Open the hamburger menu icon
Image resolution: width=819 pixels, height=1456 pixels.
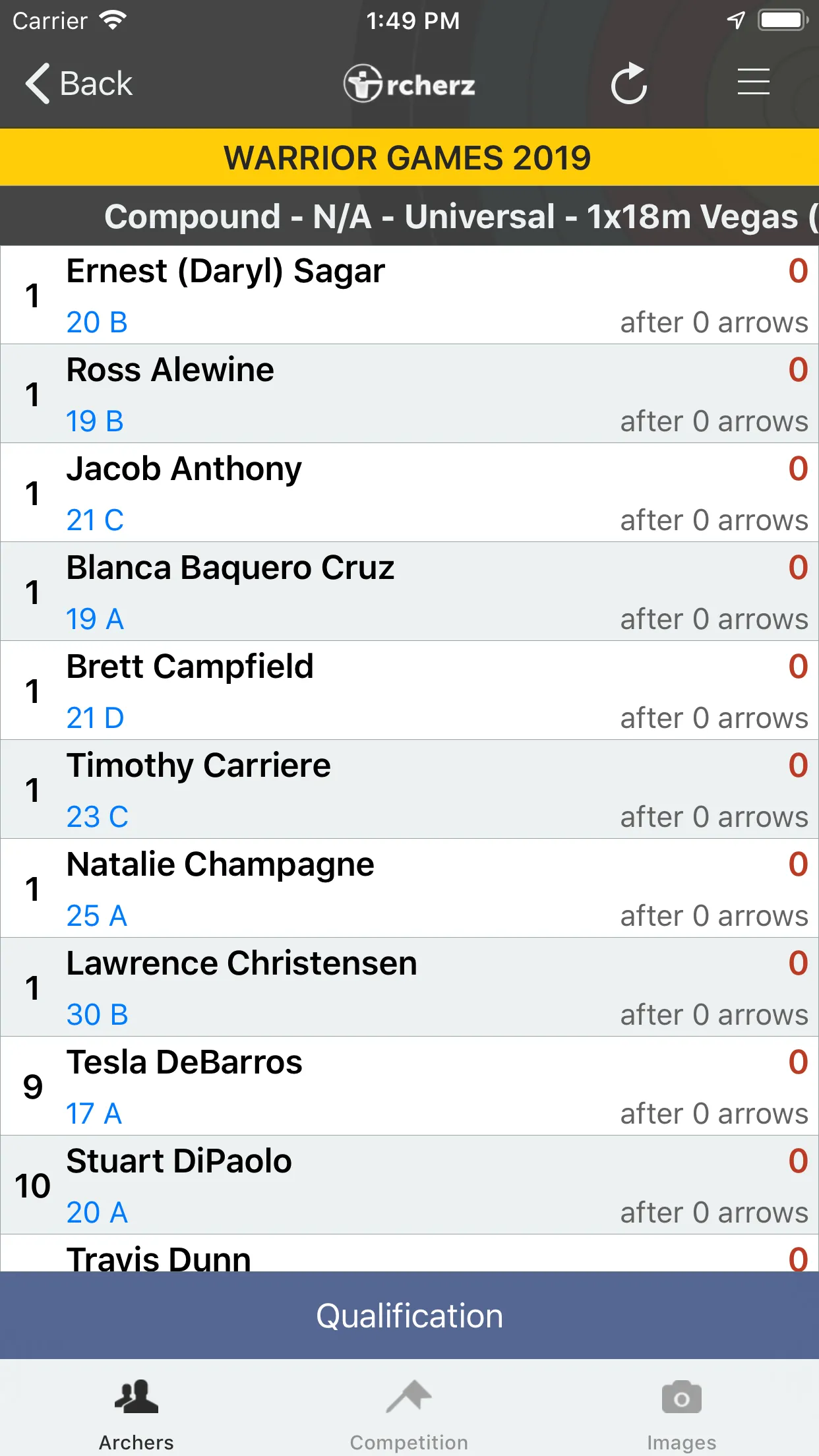pyautogui.click(x=753, y=82)
